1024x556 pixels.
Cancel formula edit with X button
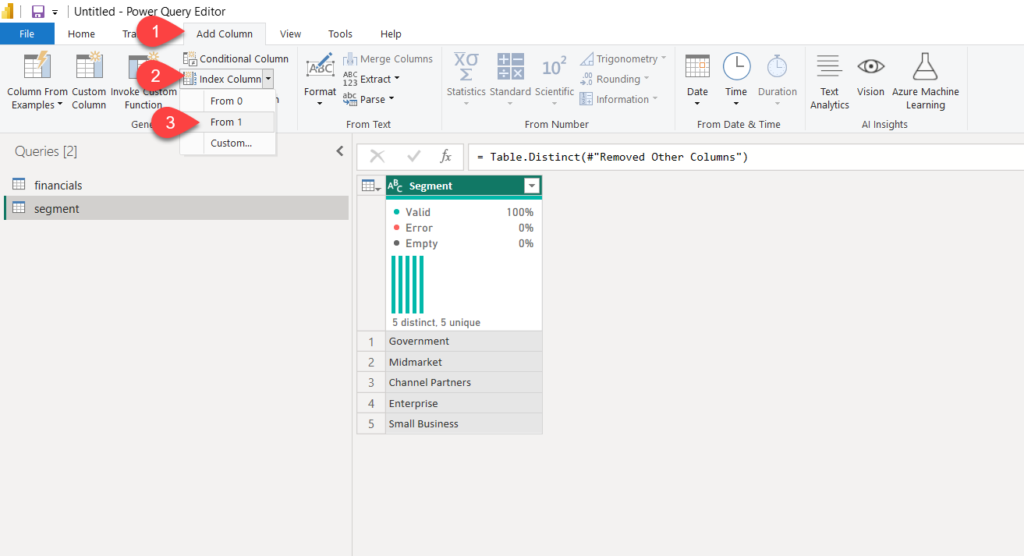tap(377, 157)
